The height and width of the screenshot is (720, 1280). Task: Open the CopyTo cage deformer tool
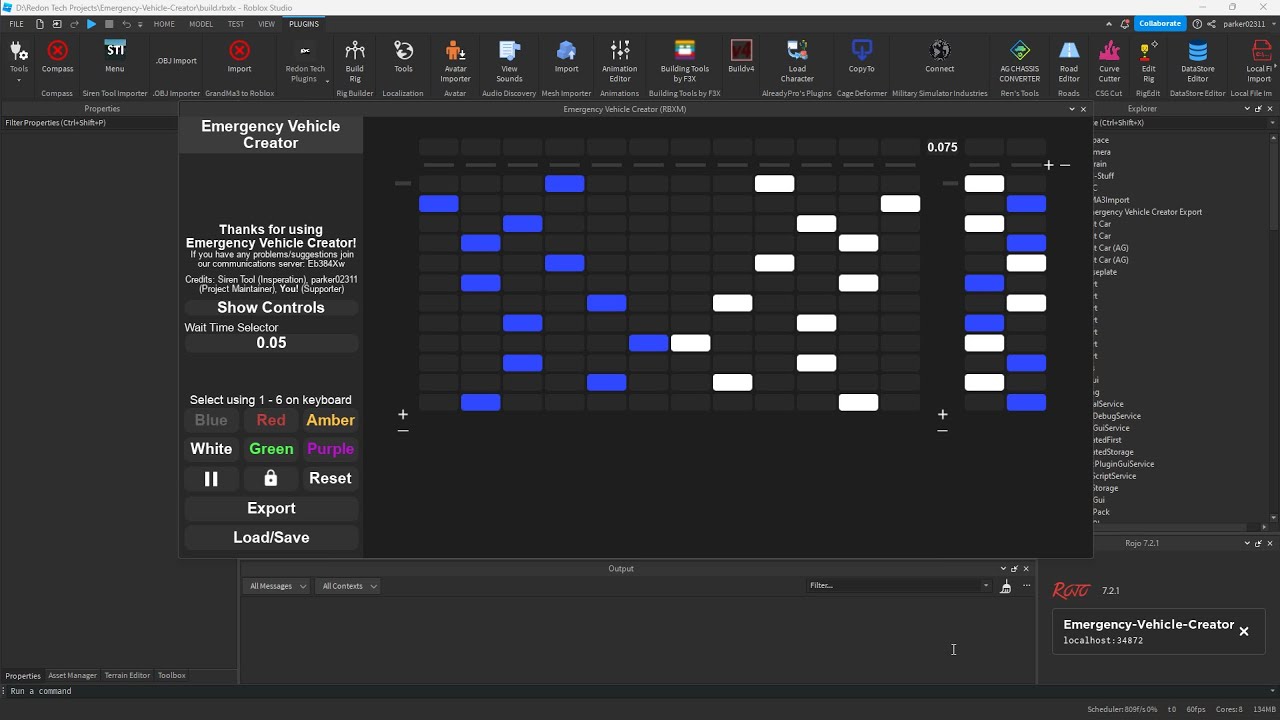(861, 57)
